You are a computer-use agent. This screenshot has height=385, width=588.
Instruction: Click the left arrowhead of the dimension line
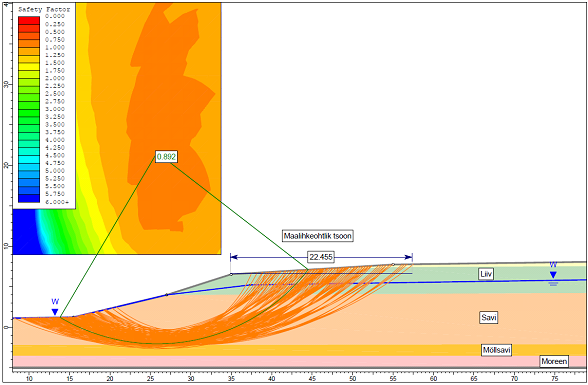[x=234, y=257]
